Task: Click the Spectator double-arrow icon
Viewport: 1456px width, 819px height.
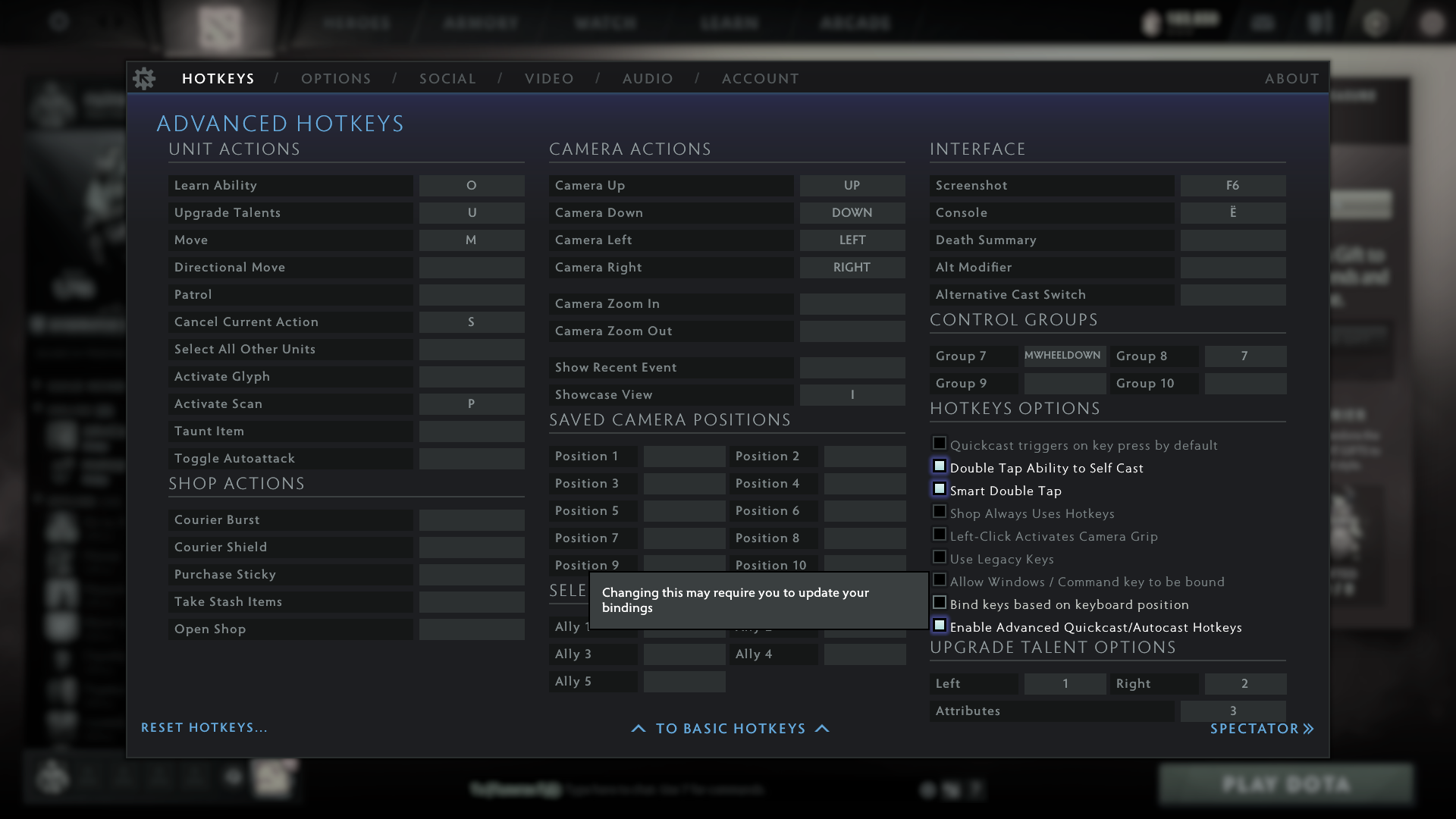Action: pos(1308,729)
